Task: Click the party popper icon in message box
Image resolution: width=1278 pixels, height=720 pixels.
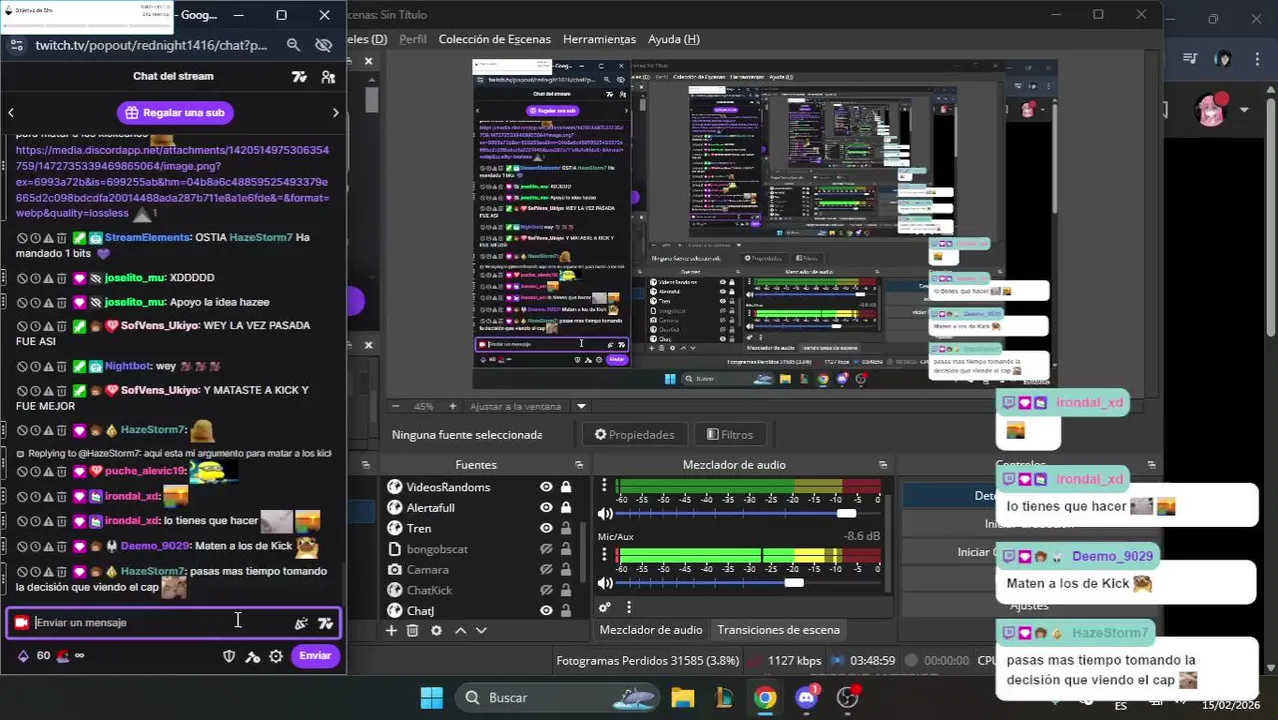Action: coord(301,623)
